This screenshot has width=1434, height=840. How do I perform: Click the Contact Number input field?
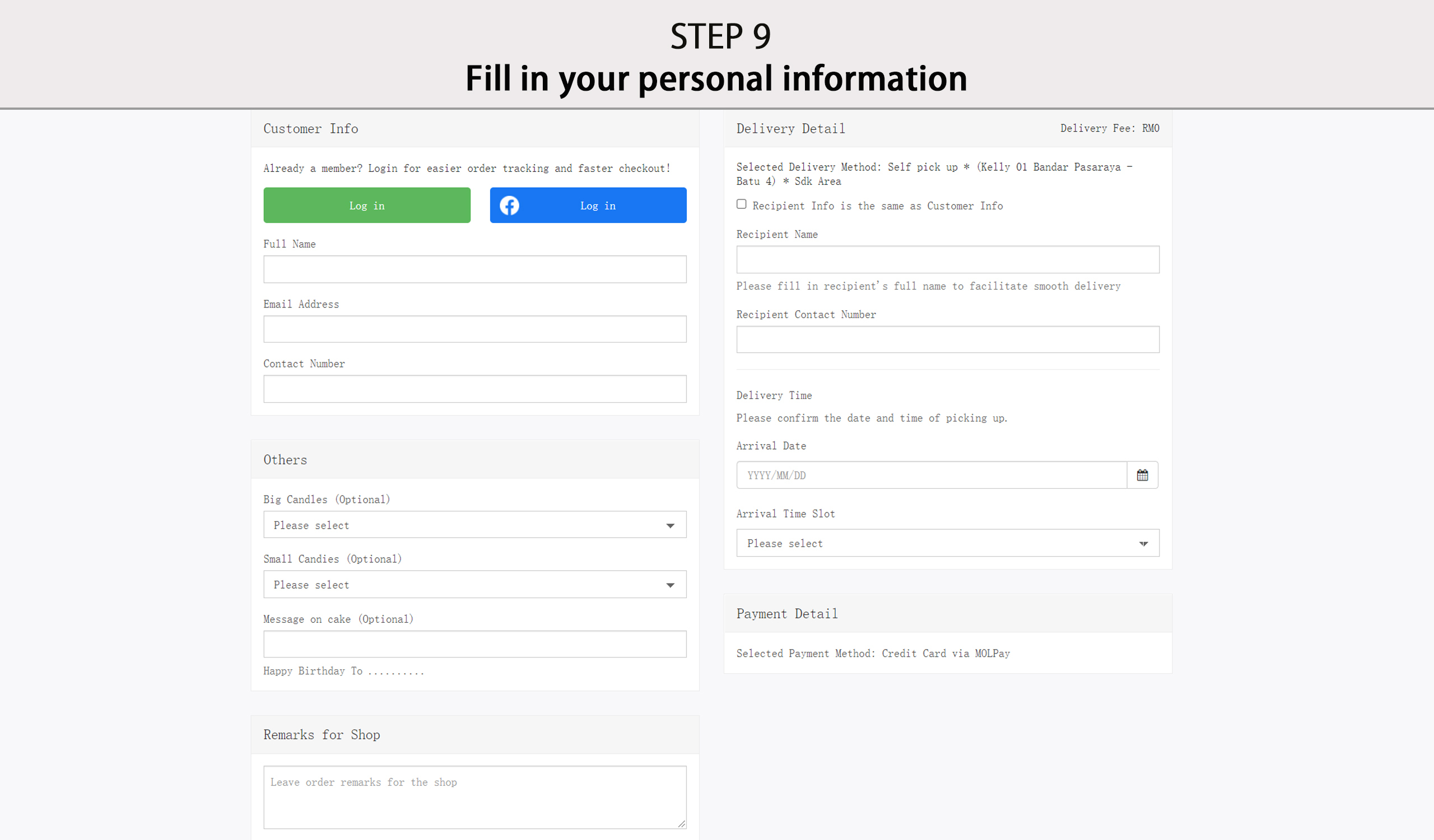474,389
